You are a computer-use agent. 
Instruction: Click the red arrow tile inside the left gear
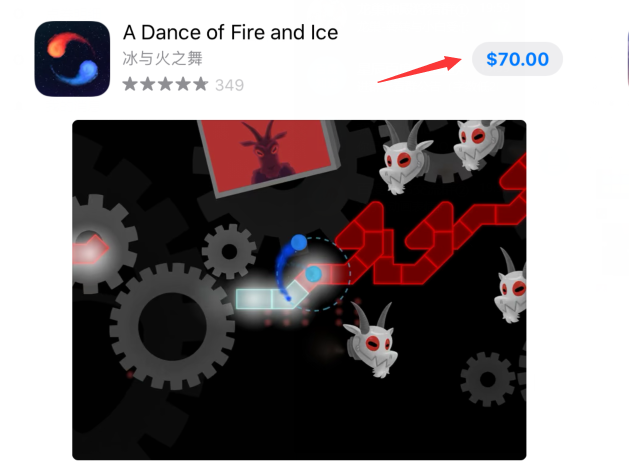(90, 249)
